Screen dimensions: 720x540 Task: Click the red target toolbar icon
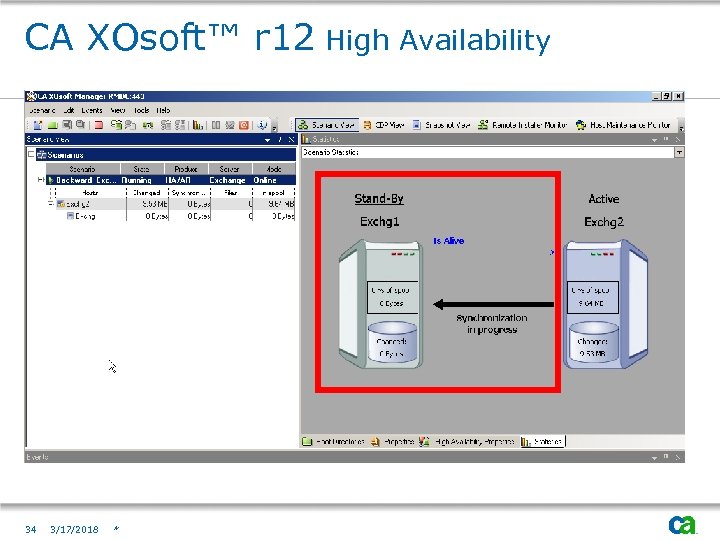pyautogui.click(x=244, y=125)
